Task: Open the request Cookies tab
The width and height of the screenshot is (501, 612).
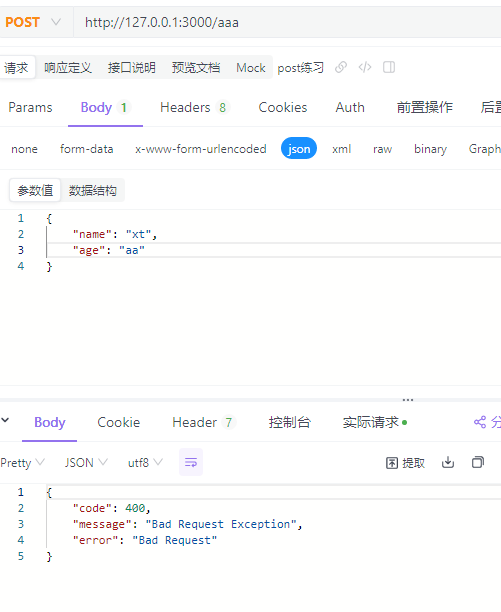Action: pos(283,107)
